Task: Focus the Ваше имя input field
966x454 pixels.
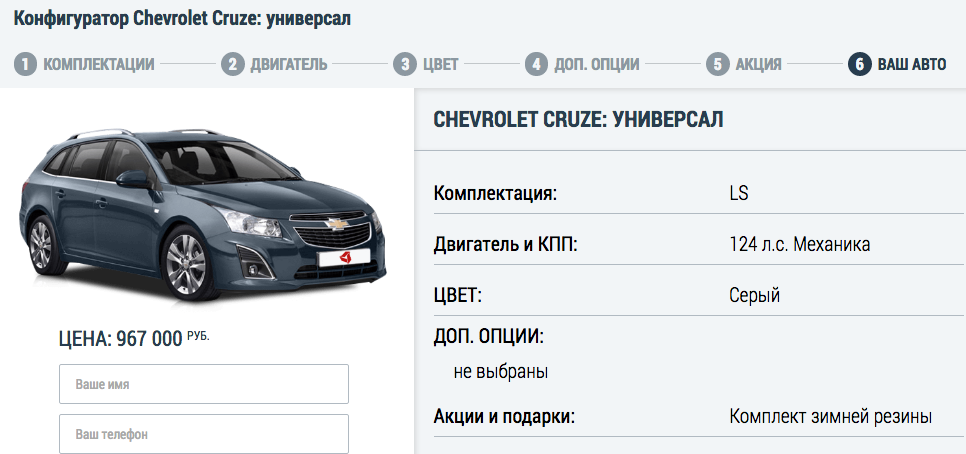Action: [204, 384]
